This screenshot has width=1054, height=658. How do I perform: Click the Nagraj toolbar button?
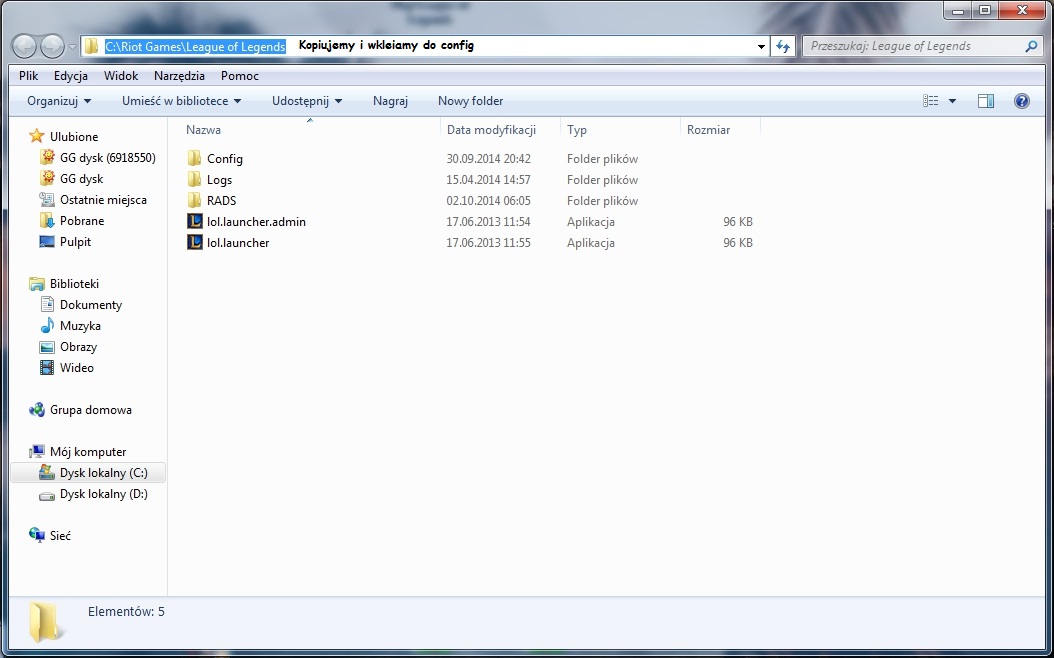[391, 101]
